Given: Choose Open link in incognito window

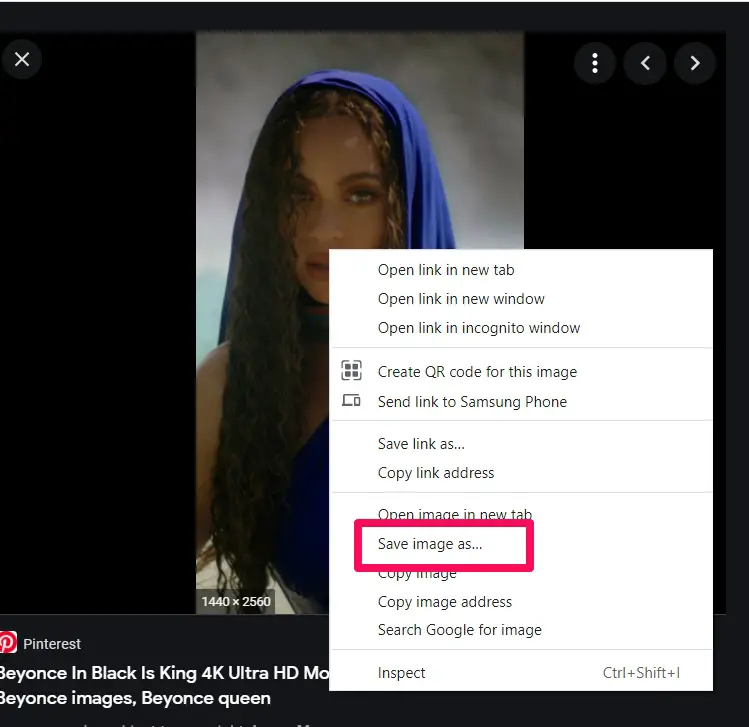Looking at the screenshot, I should point(521,328).
